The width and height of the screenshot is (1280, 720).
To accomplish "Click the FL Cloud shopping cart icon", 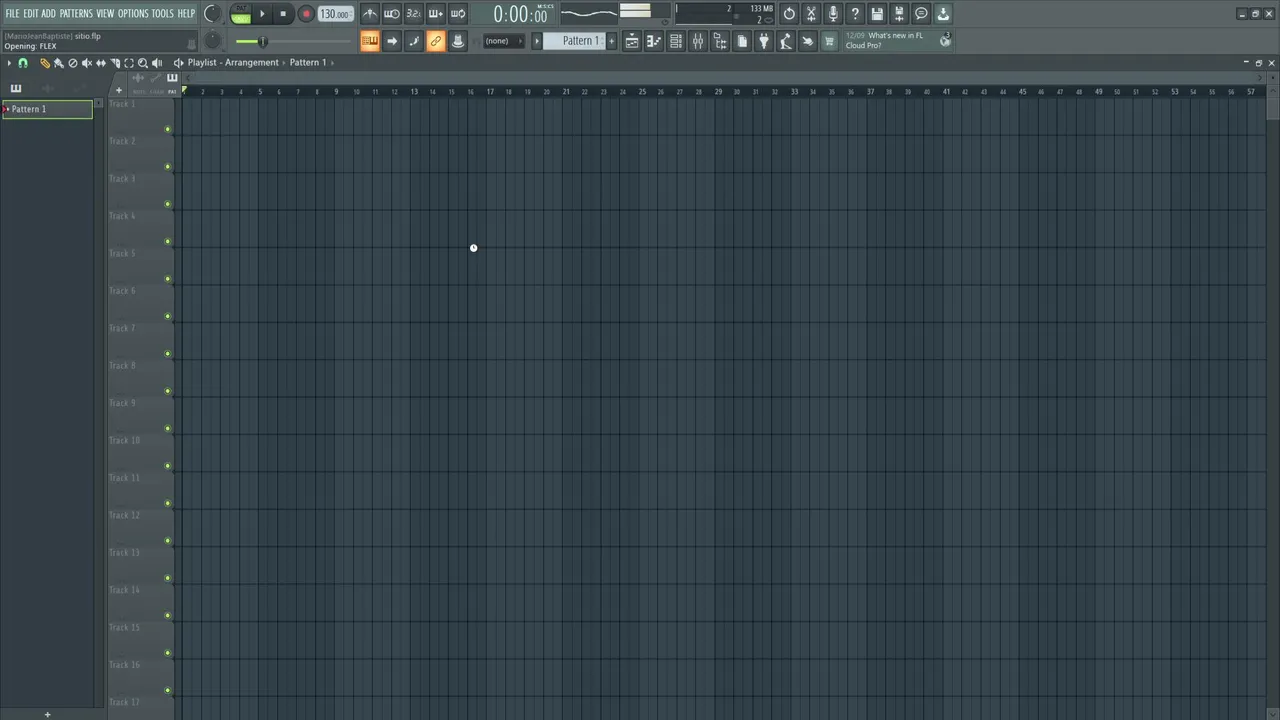I will click(829, 41).
